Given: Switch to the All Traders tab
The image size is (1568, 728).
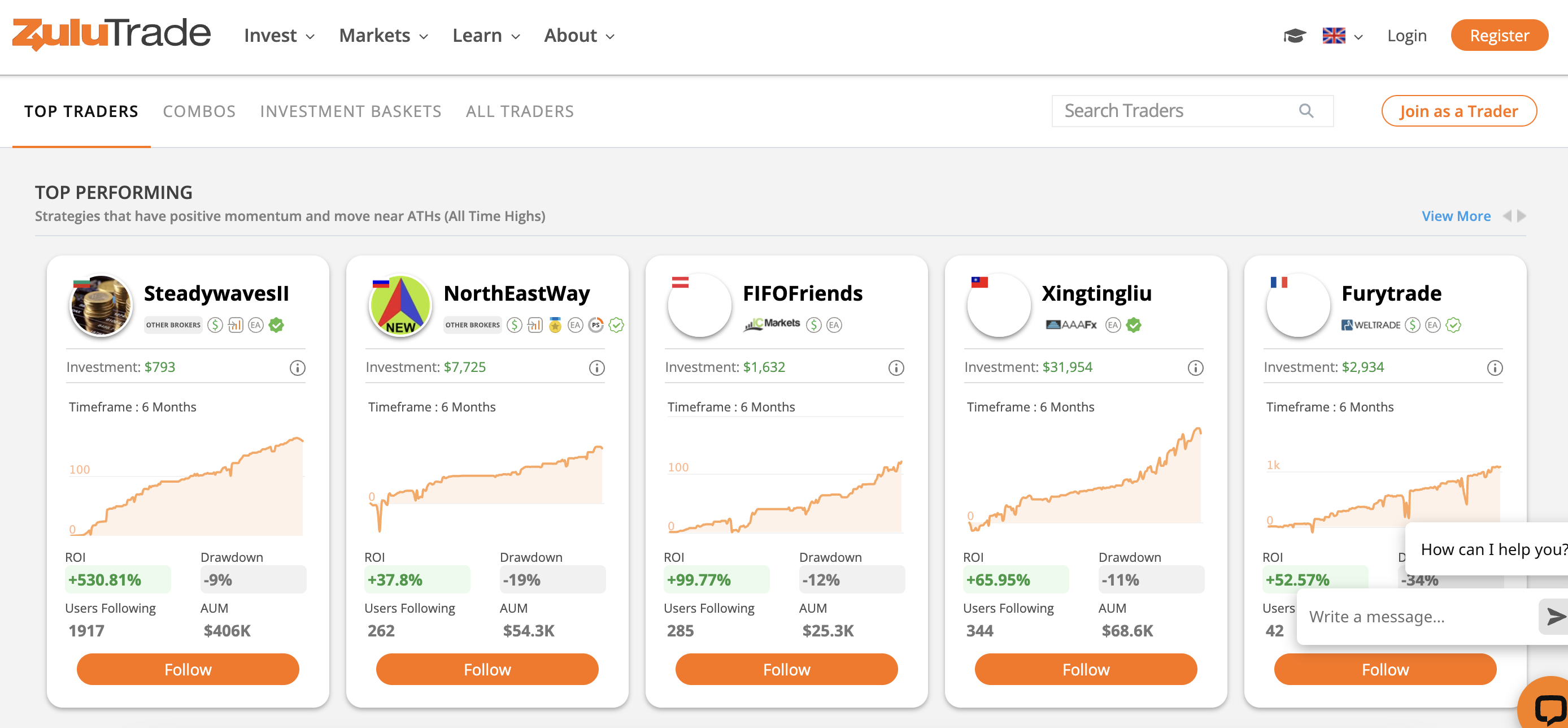Looking at the screenshot, I should point(520,111).
